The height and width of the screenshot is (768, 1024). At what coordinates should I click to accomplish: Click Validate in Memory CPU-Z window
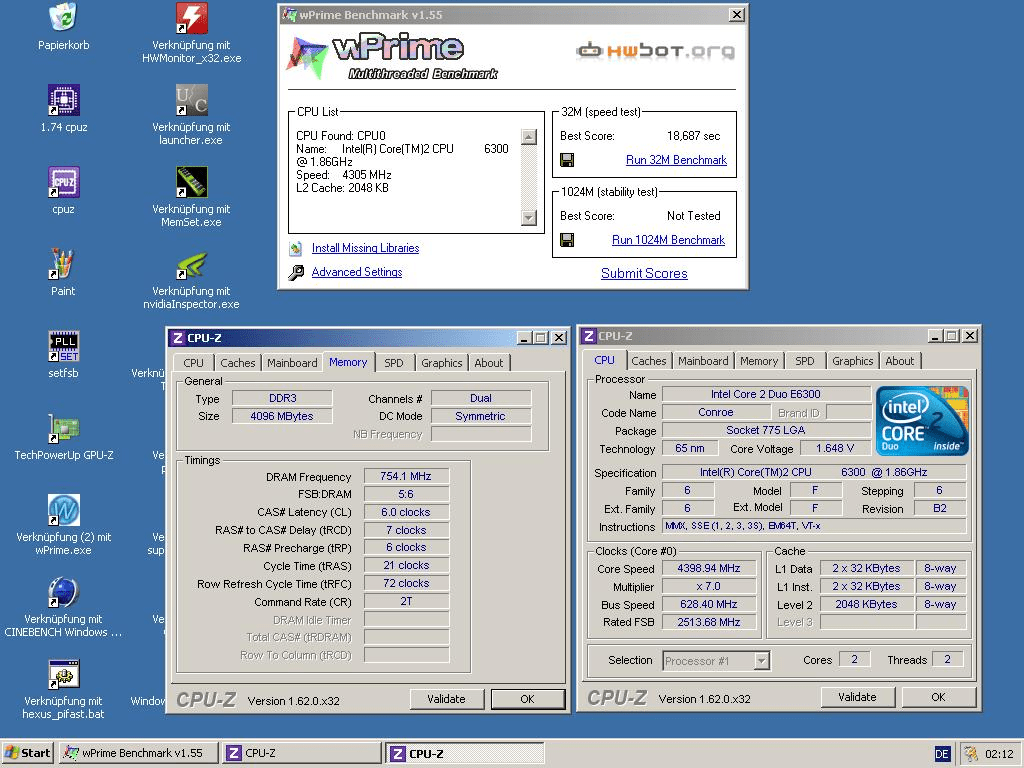(447, 699)
